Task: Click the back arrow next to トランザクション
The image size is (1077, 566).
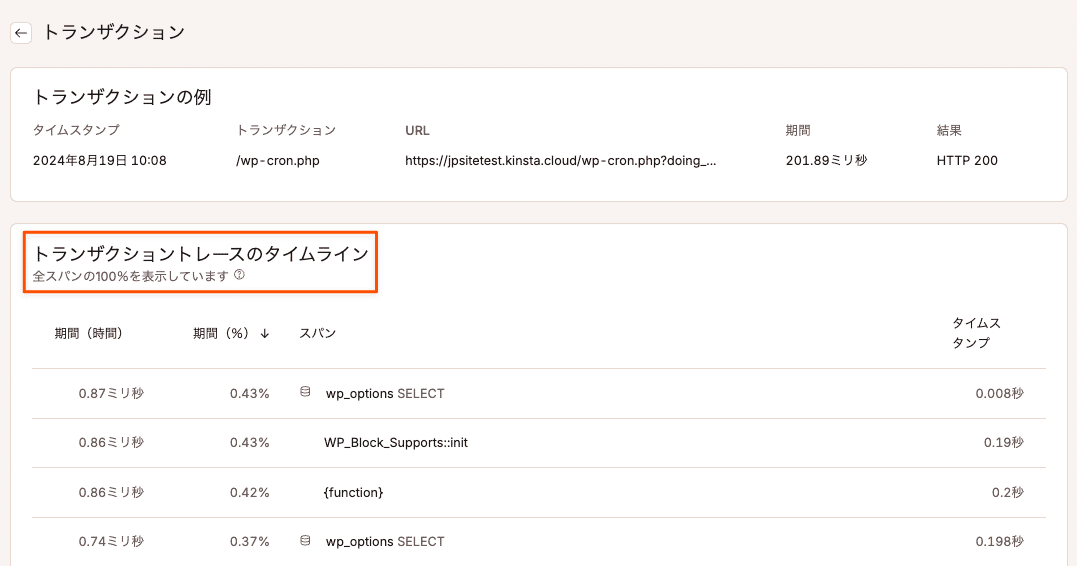Action: [21, 33]
